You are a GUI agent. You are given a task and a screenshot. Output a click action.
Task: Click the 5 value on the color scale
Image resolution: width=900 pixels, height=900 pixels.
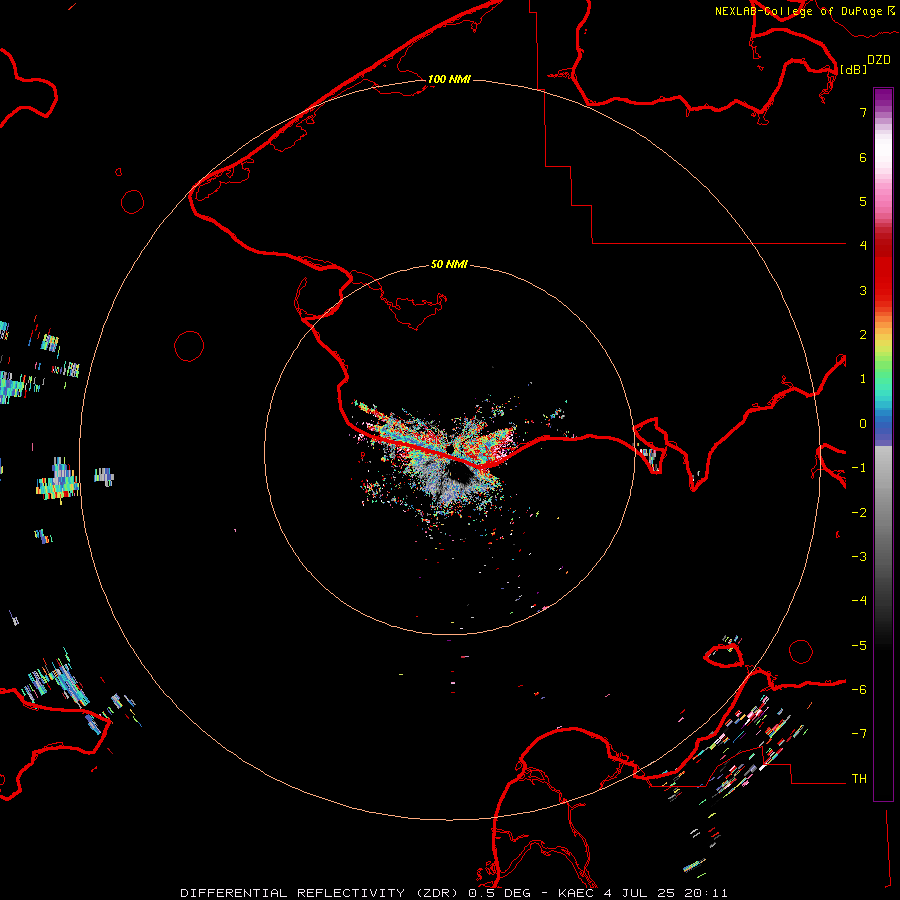863,201
